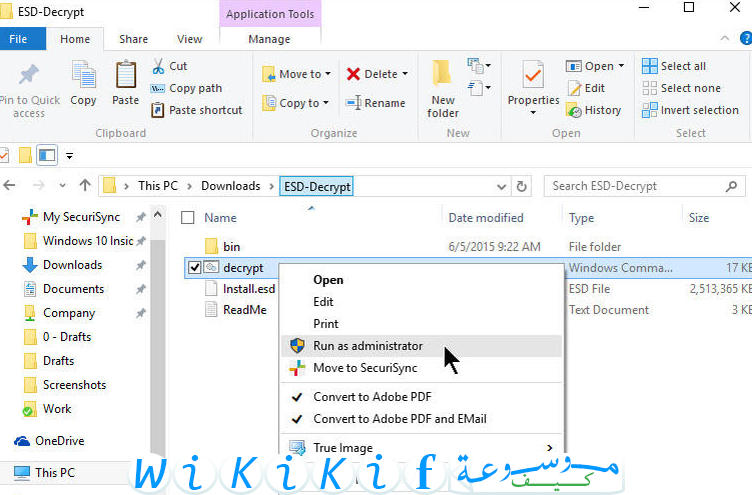Image resolution: width=752 pixels, height=495 pixels.
Task: Click quick access toolbar properties checkmark icon
Action: pyautogui.click(x=4, y=155)
